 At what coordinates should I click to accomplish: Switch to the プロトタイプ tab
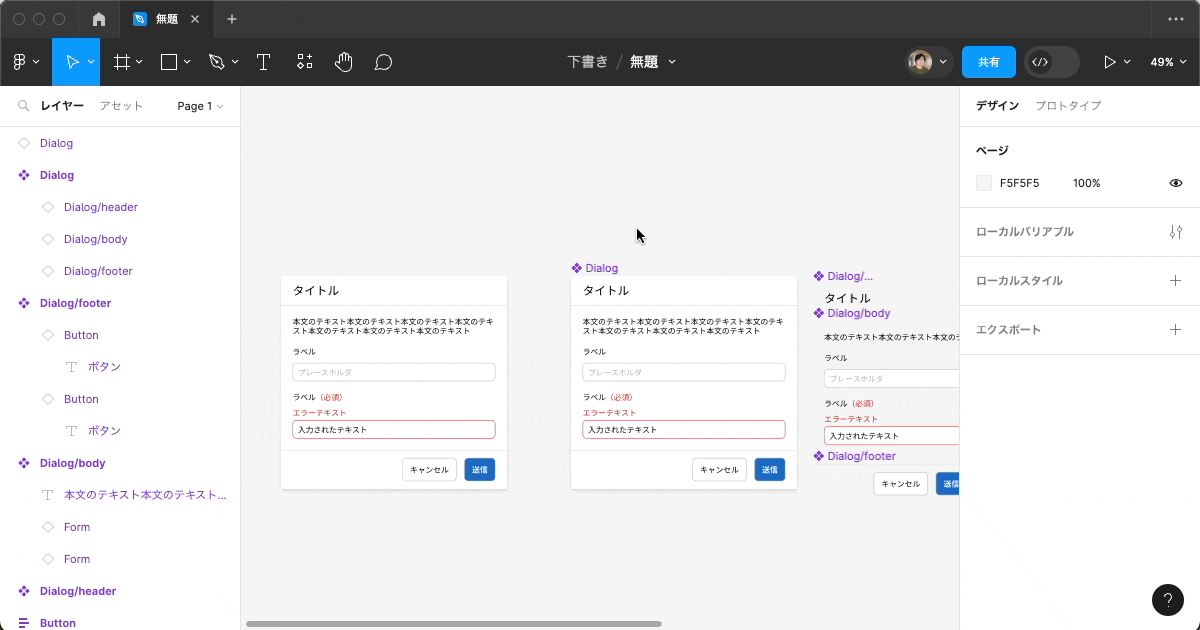click(x=1068, y=106)
